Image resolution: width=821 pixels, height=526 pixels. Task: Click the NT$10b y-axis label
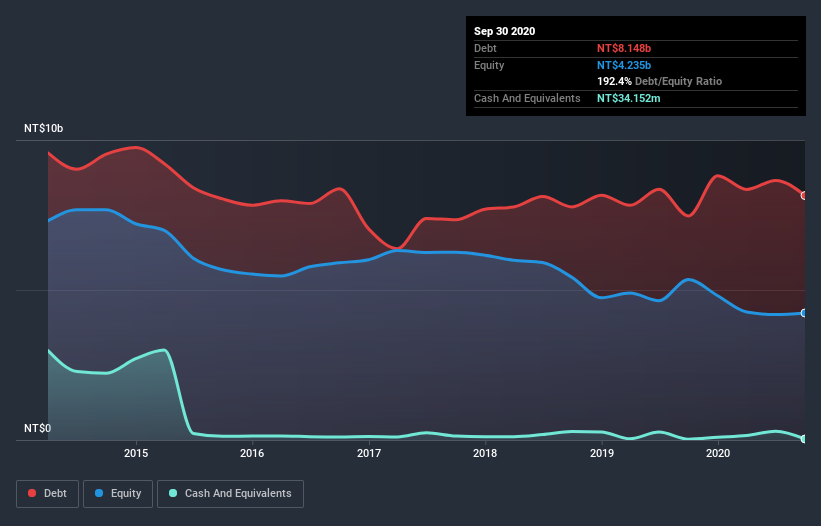[43, 128]
